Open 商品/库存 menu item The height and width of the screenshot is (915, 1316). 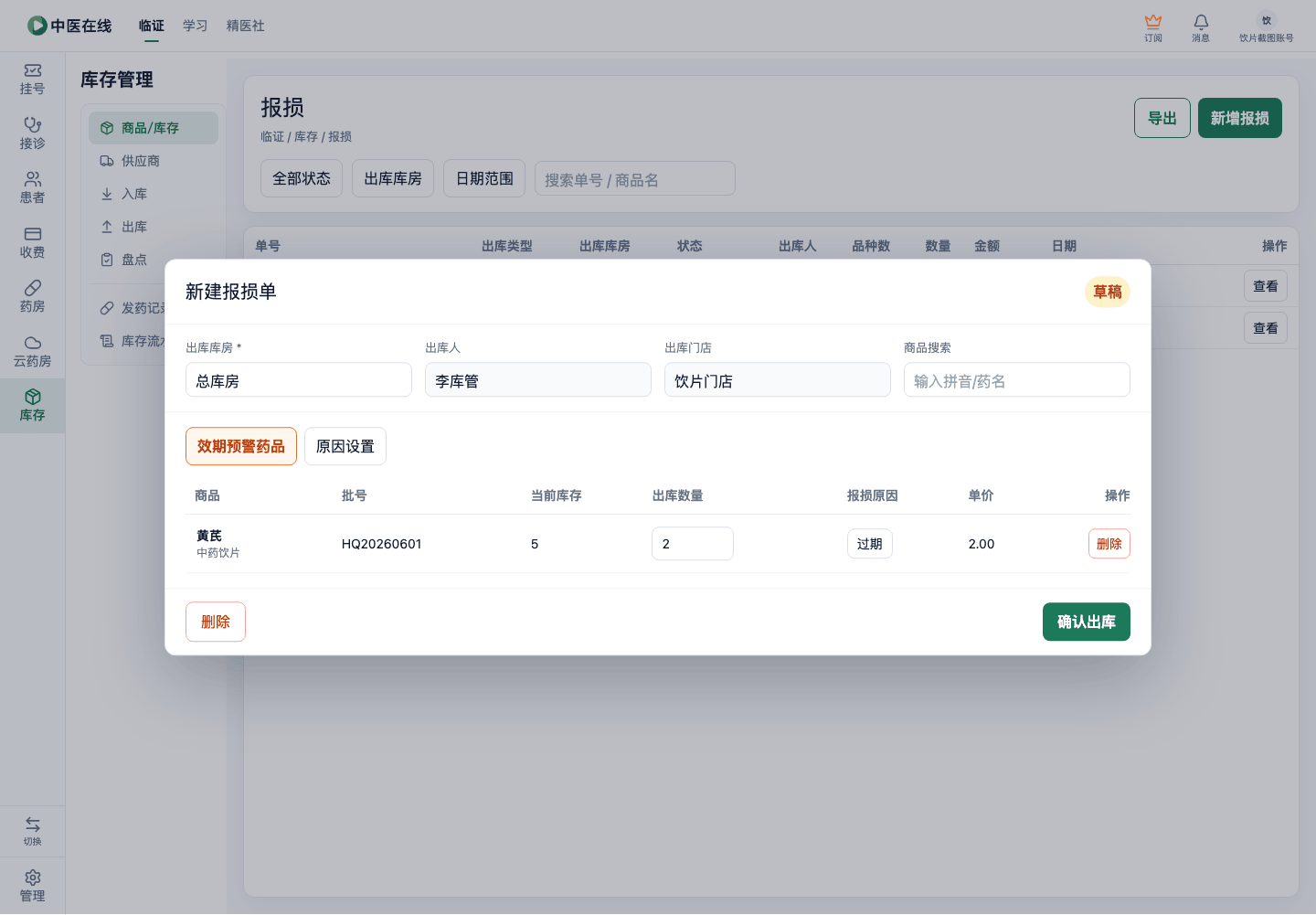[x=154, y=128]
